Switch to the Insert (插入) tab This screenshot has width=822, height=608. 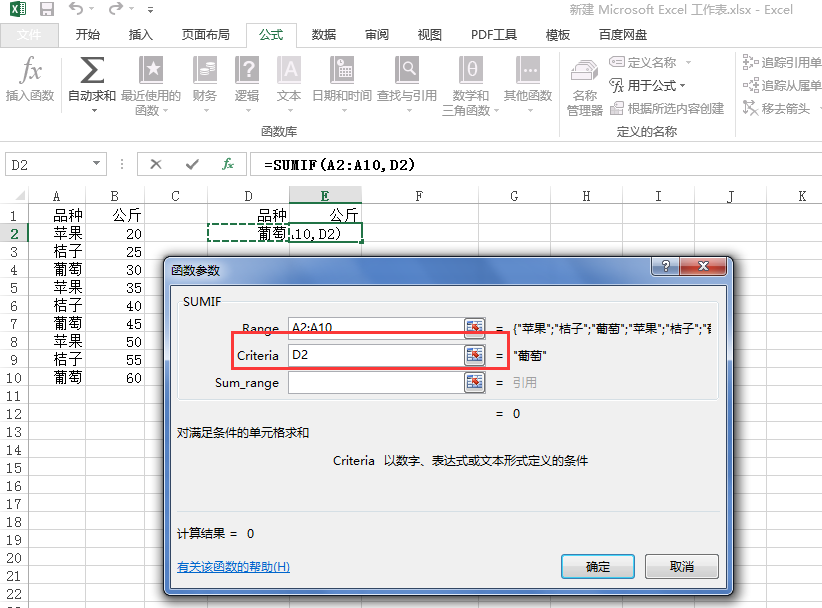(x=140, y=35)
